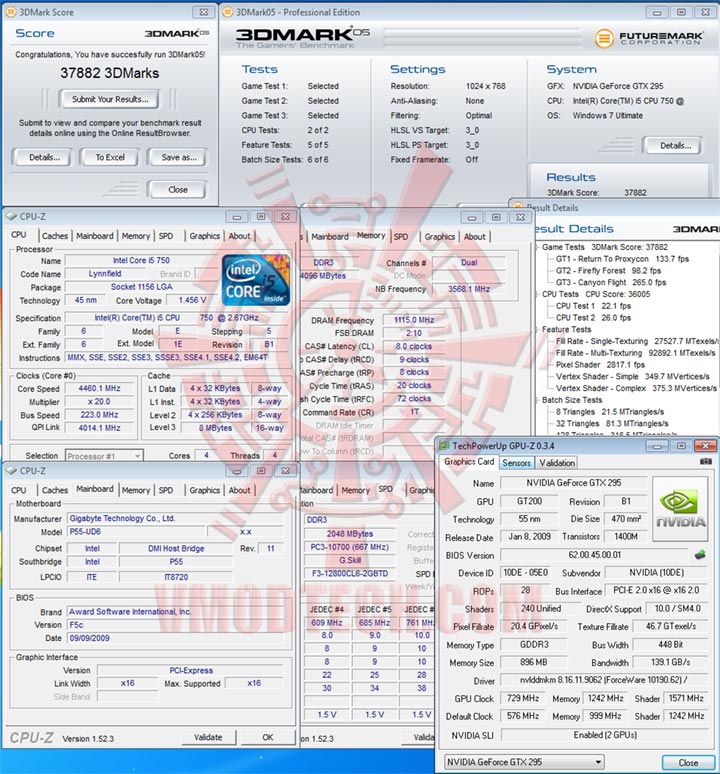
Task: Save the BIOS using the green chip icon
Action: pyautogui.click(x=700, y=555)
